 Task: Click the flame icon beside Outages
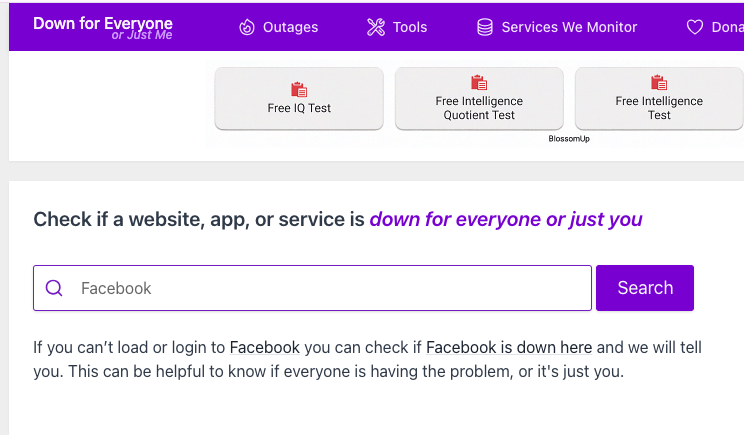coord(247,27)
